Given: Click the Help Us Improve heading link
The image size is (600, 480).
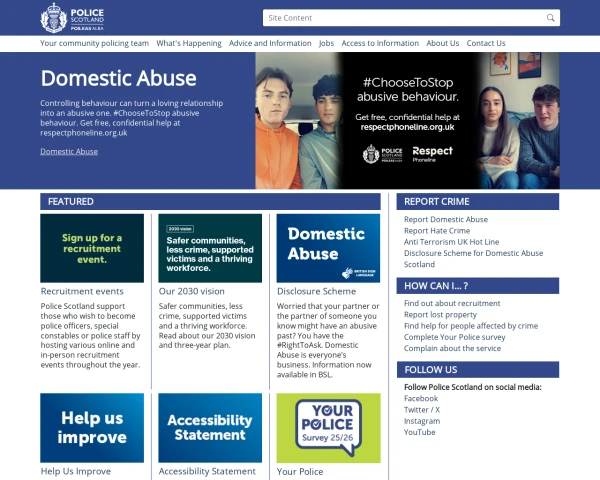Looking at the screenshot, I should click(76, 471).
